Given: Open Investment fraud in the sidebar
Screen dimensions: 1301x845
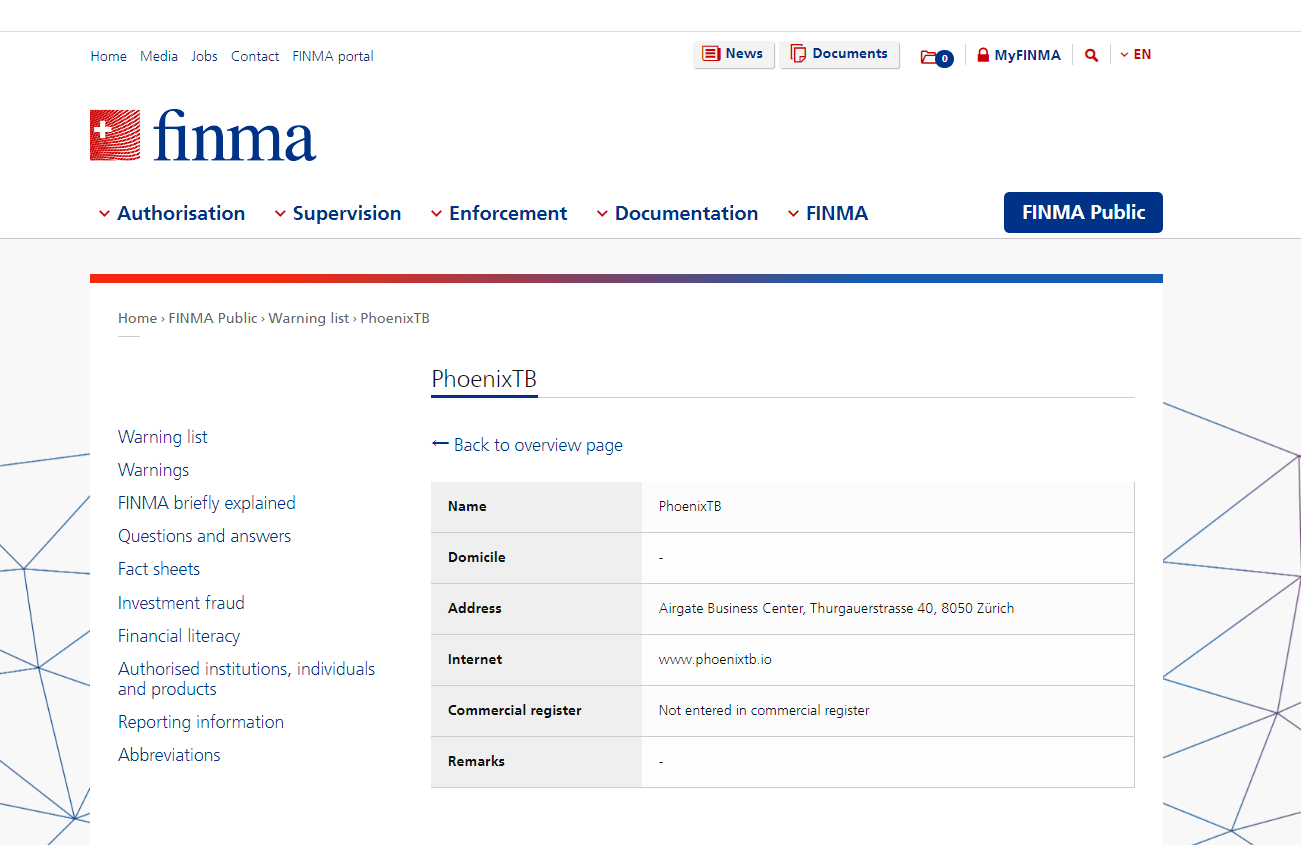Looking at the screenshot, I should [181, 603].
